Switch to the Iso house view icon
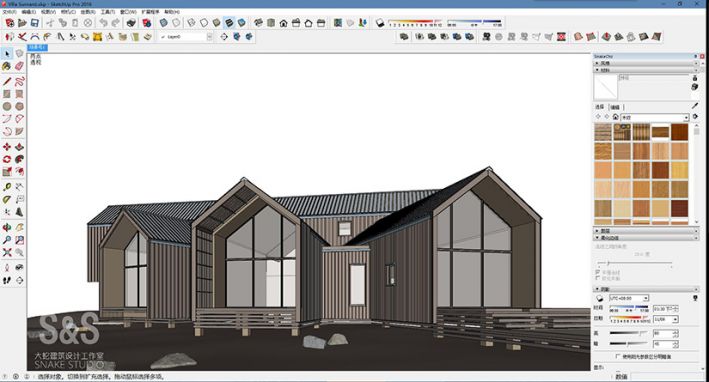Viewport: 709px width, 382px height. click(x=258, y=23)
